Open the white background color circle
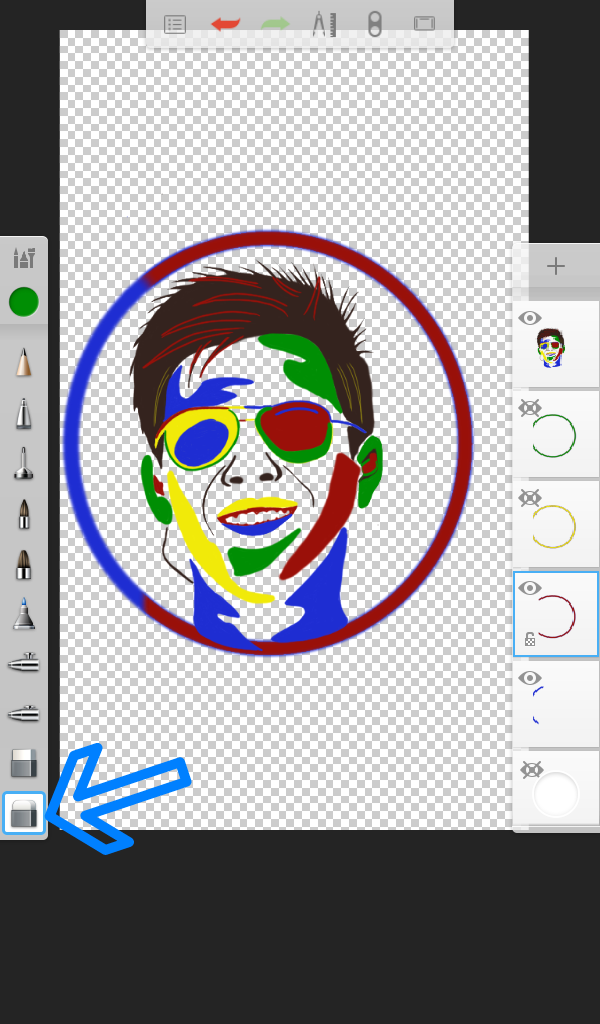Image resolution: width=600 pixels, height=1024 pixels. 556,794
